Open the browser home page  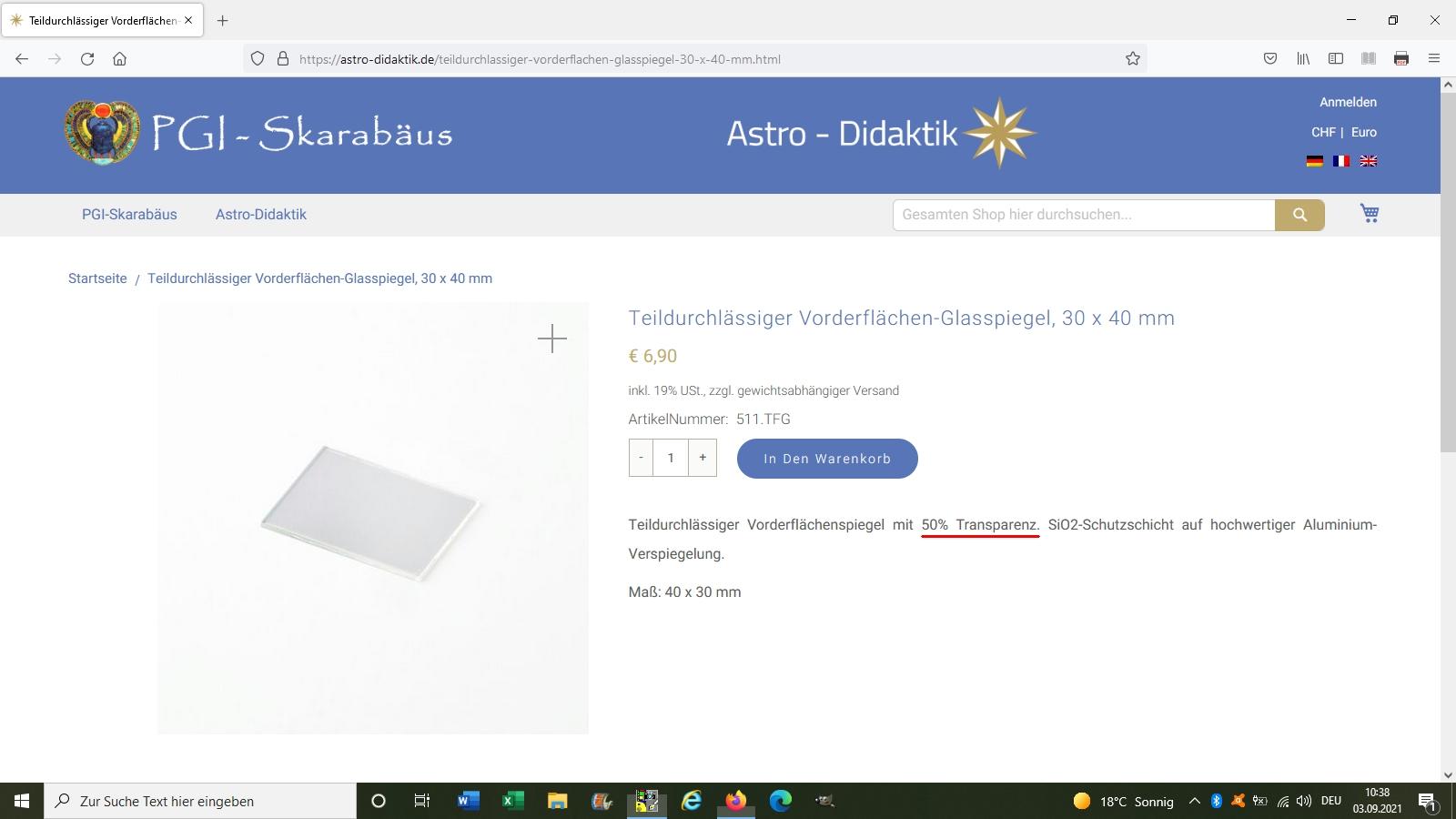119,59
